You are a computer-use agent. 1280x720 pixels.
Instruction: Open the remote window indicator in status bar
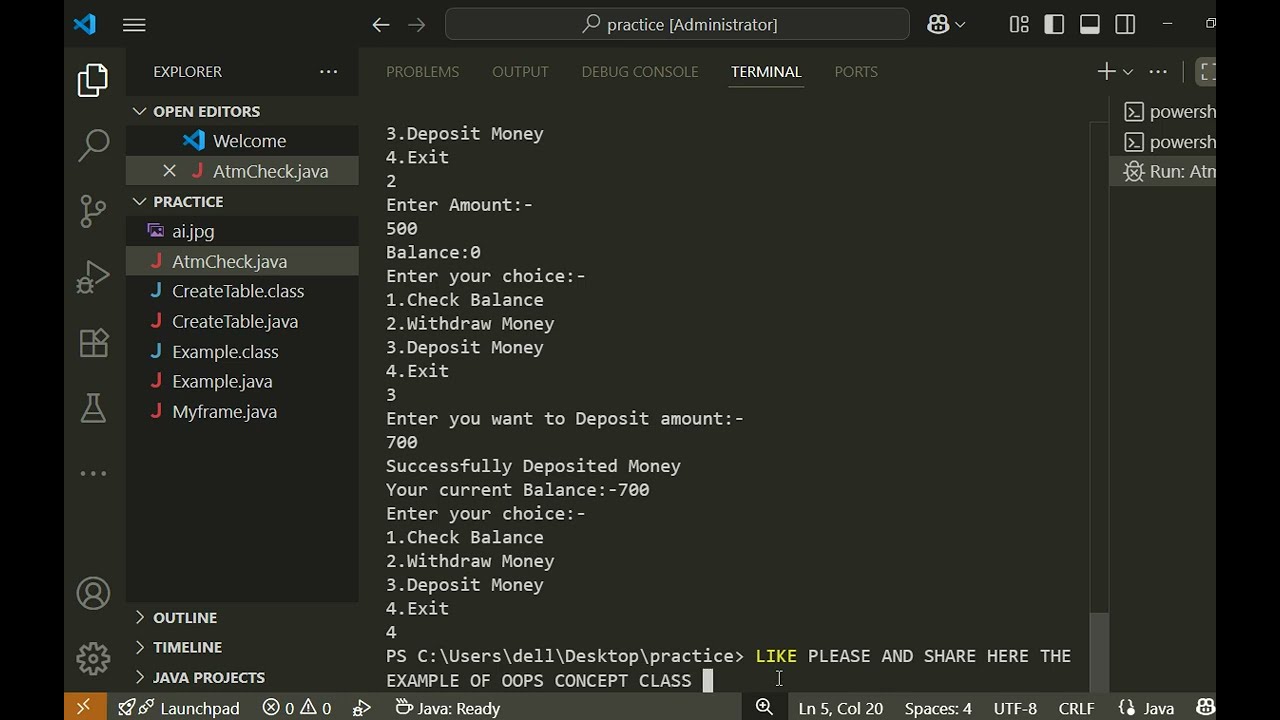[x=84, y=707]
